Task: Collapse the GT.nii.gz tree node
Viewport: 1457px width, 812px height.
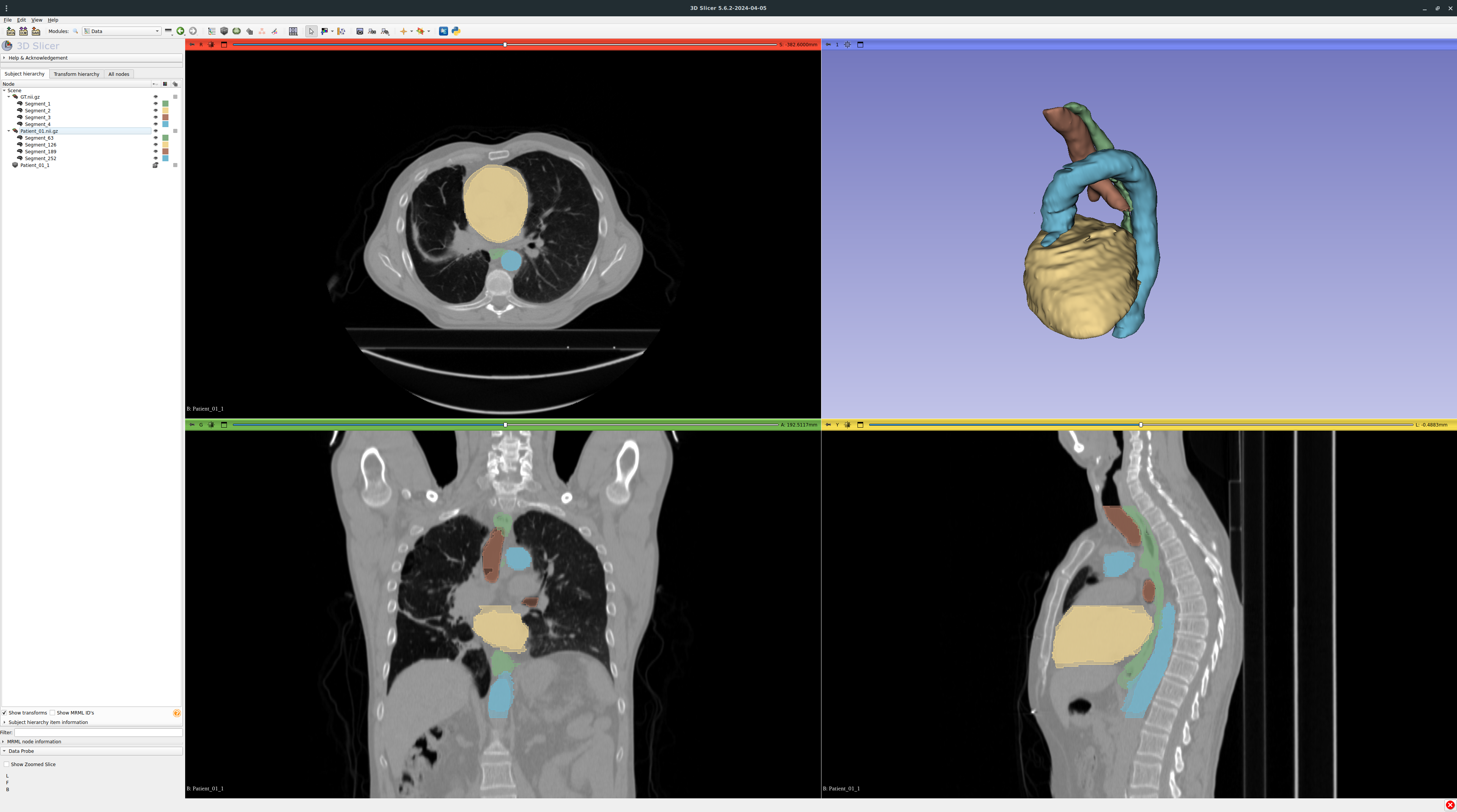Action: (8, 97)
